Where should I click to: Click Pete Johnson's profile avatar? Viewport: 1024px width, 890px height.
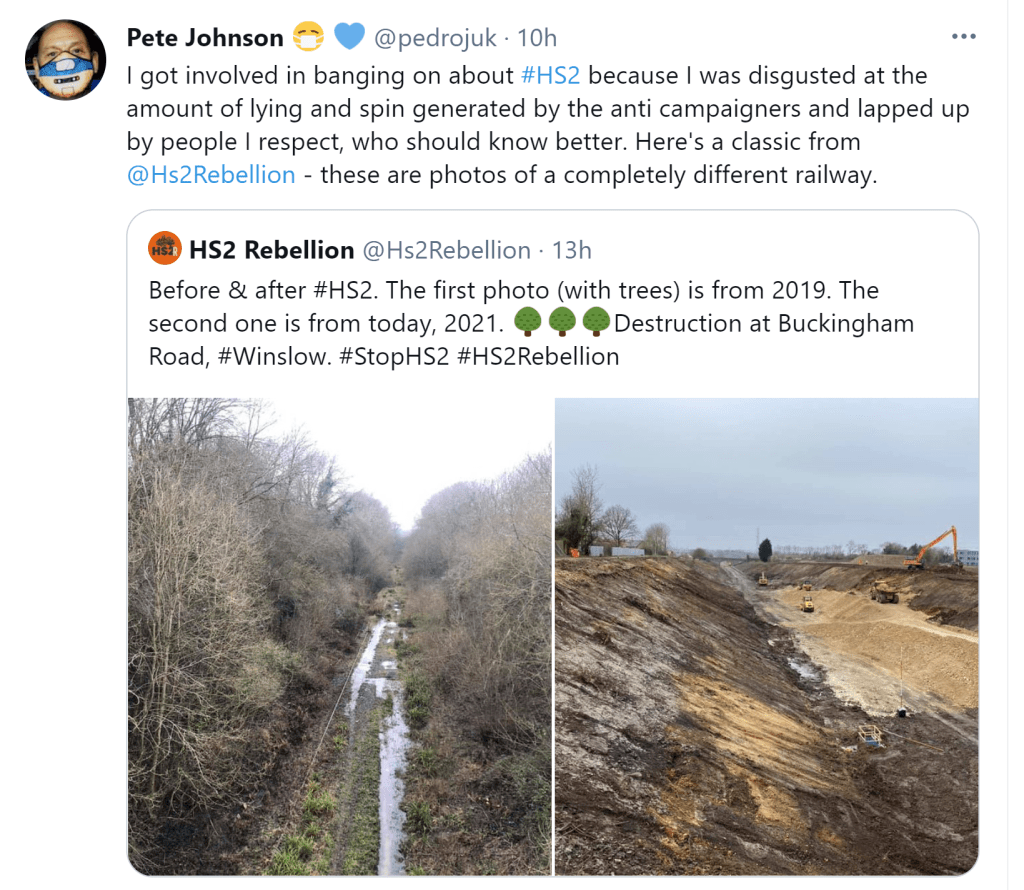tap(65, 59)
